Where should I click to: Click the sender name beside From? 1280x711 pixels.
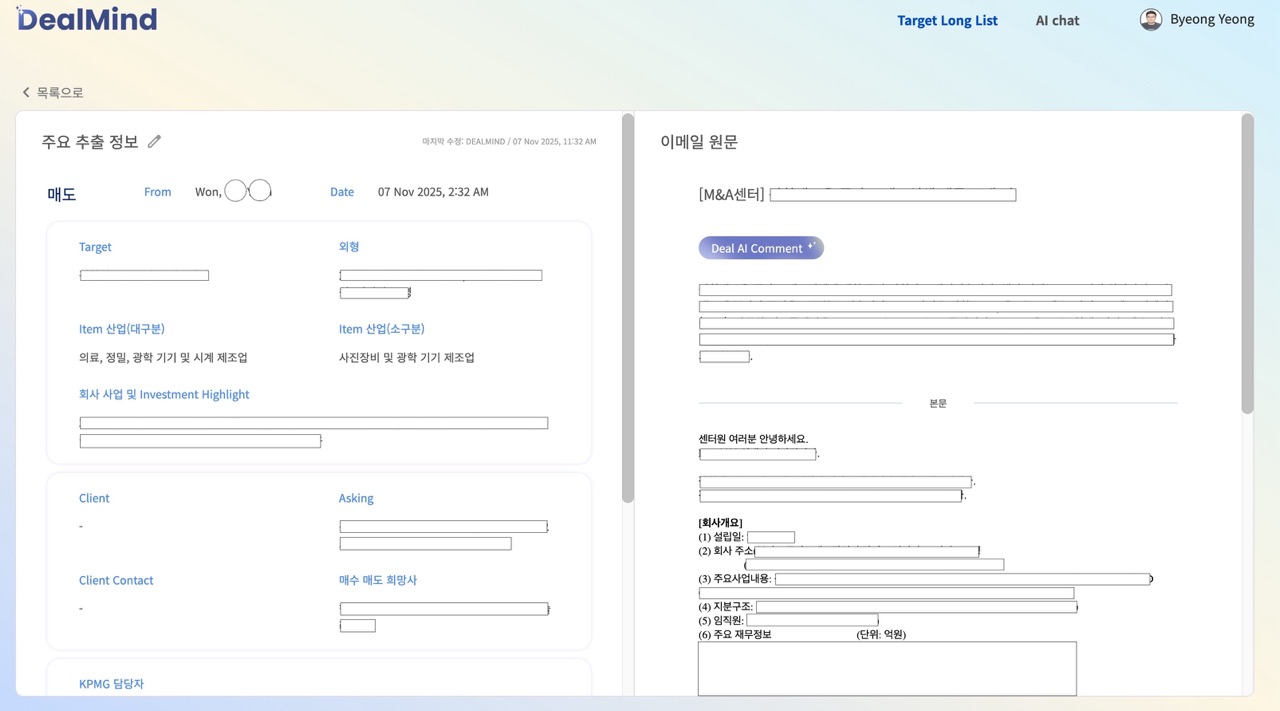pos(233,192)
